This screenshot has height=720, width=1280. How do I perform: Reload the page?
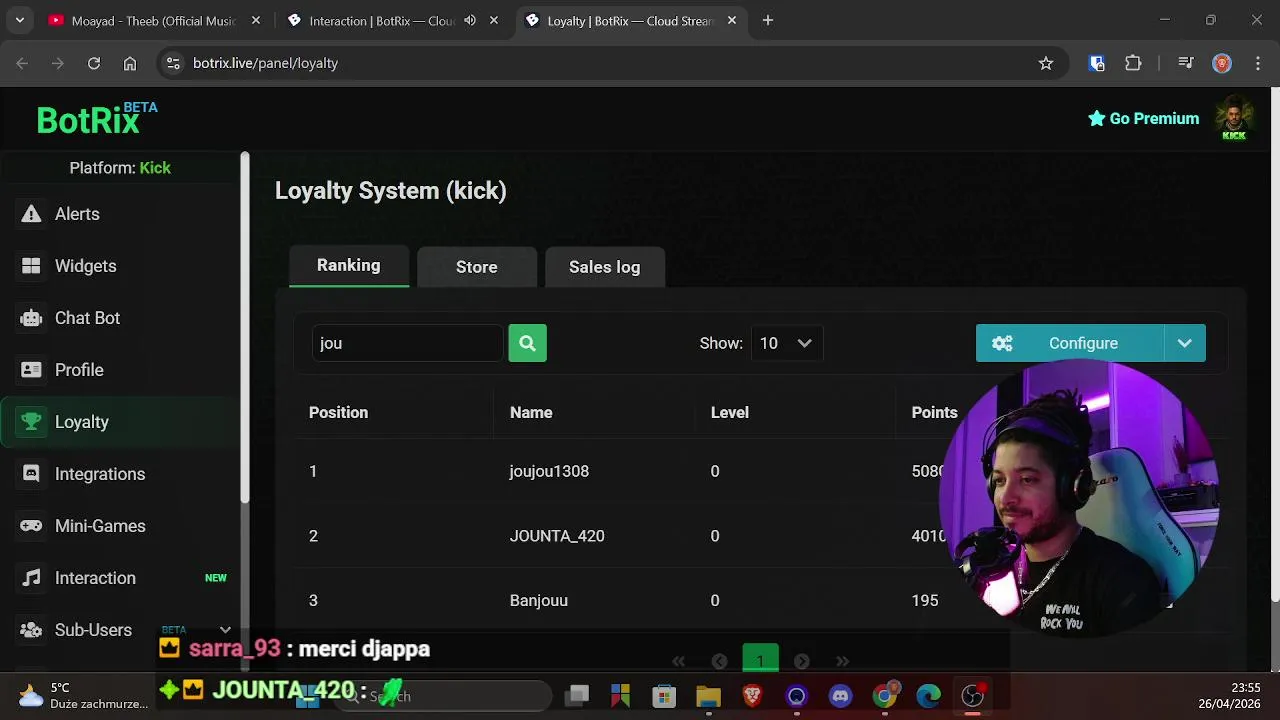coord(94,63)
